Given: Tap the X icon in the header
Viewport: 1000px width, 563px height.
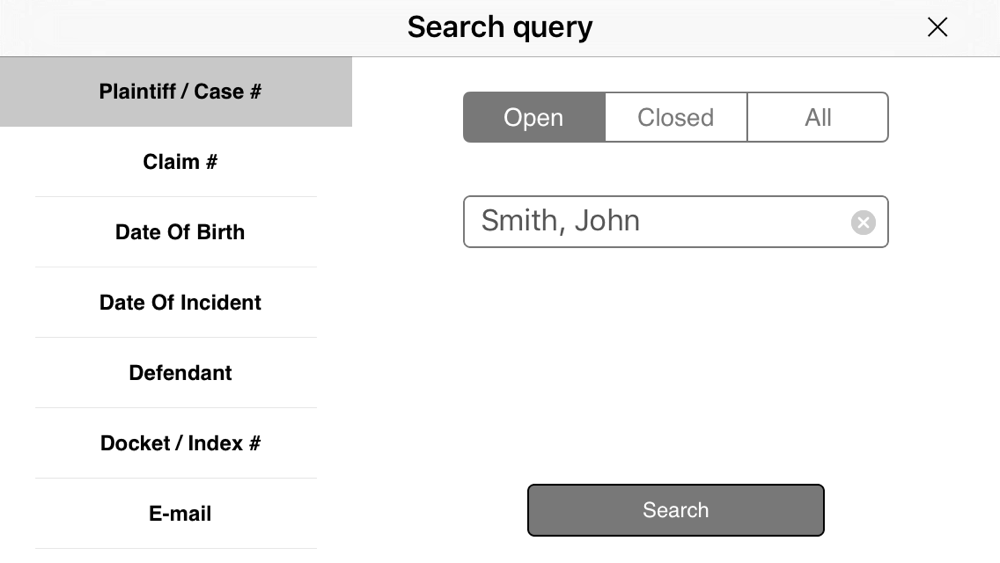Looking at the screenshot, I should (x=937, y=27).
